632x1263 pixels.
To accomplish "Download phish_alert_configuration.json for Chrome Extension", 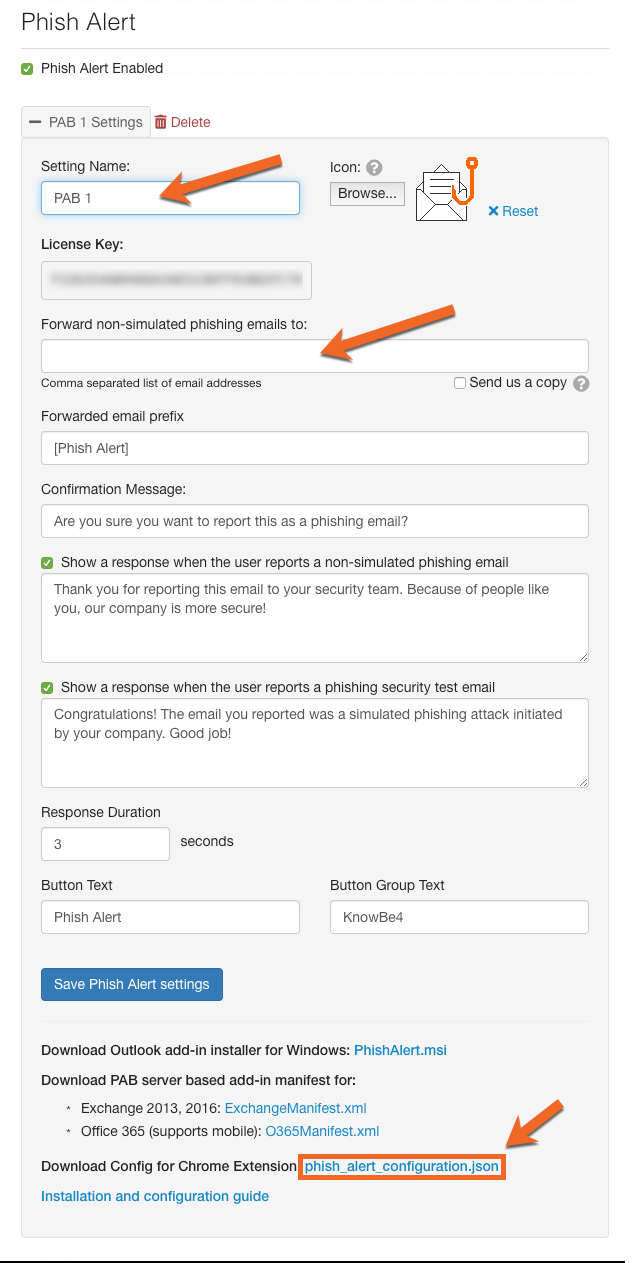I will 402,1167.
